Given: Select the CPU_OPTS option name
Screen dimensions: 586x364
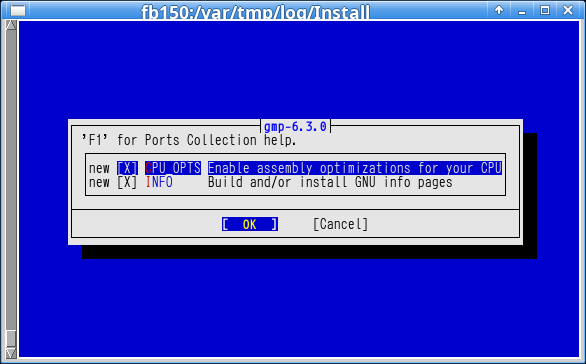Looking at the screenshot, I should pos(173,168).
